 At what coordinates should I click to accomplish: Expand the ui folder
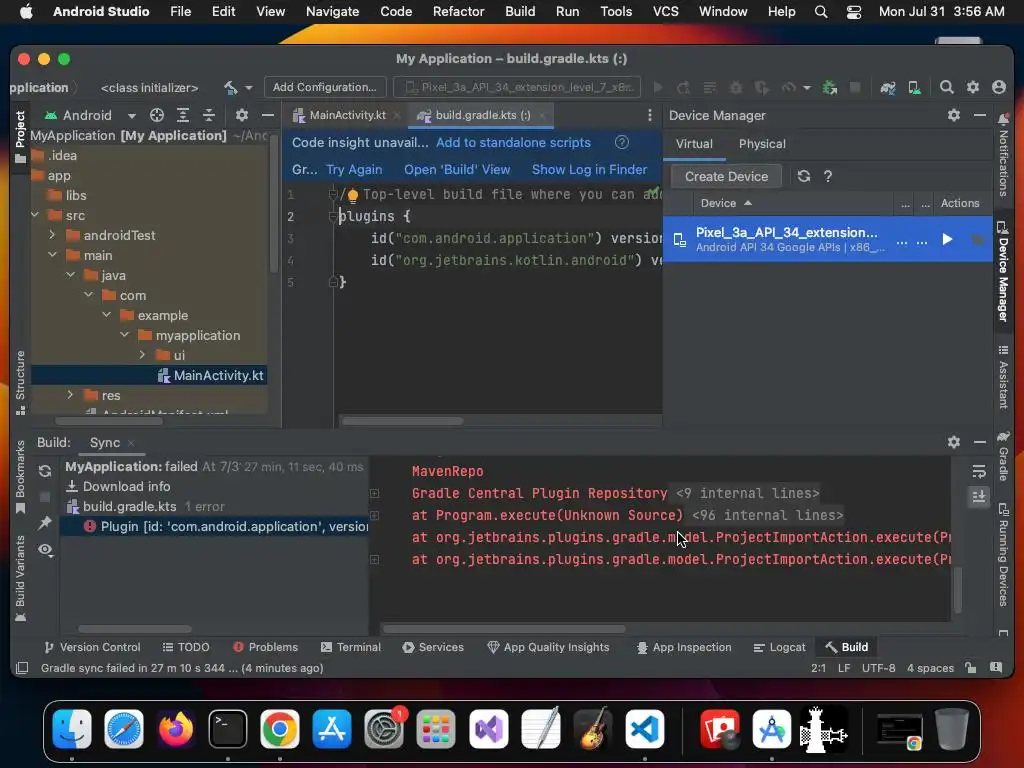(x=142, y=355)
